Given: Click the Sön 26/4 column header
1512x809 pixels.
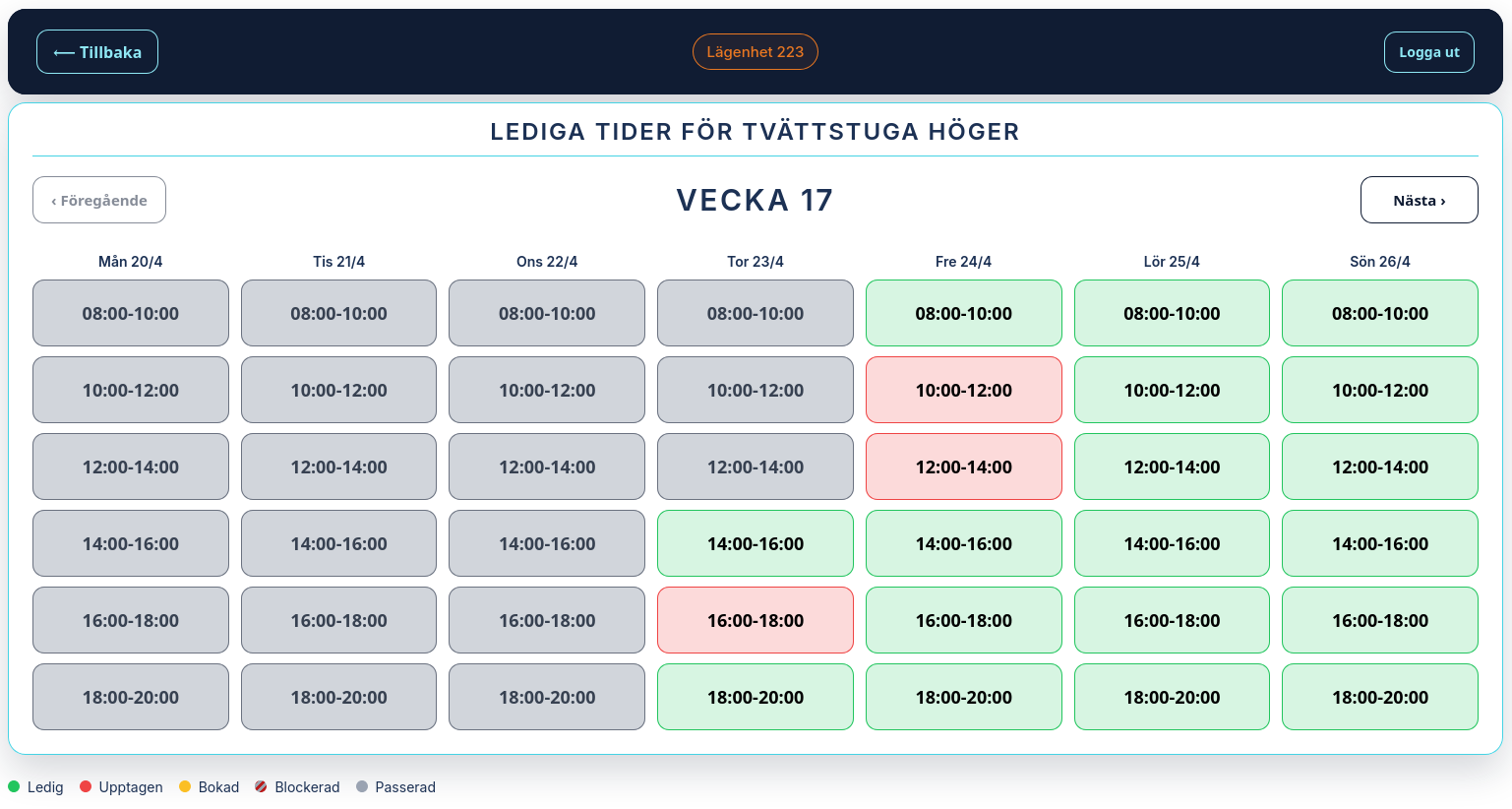Looking at the screenshot, I should click(x=1379, y=262).
